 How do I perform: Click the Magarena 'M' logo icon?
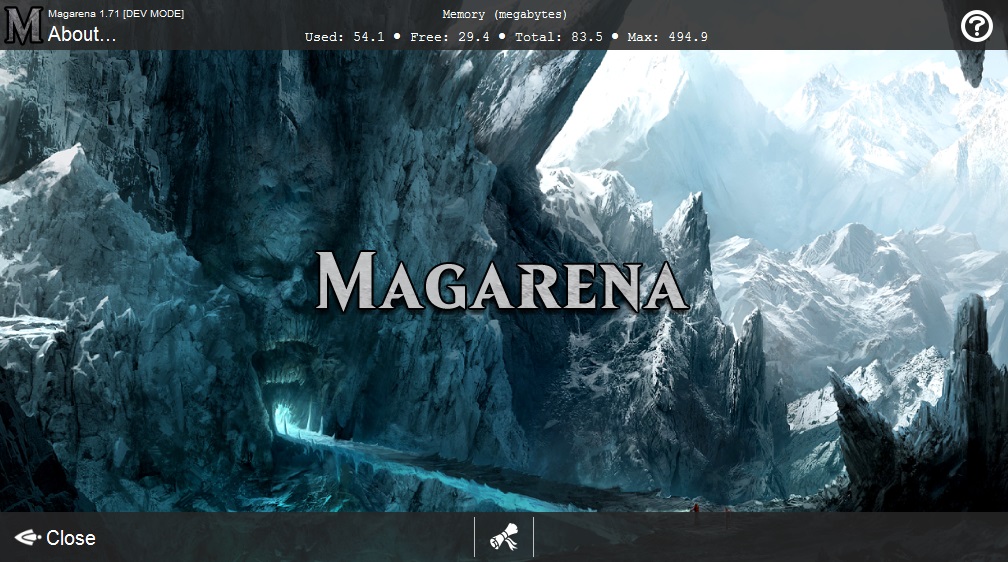[x=22, y=25]
